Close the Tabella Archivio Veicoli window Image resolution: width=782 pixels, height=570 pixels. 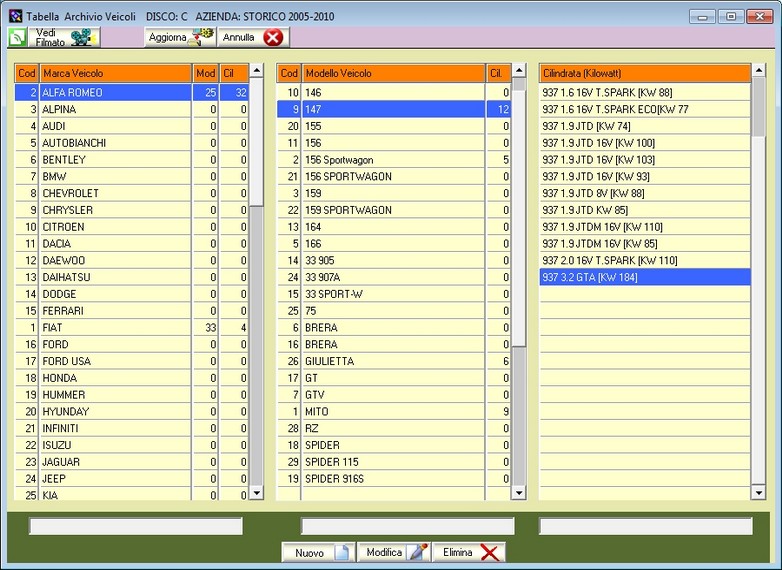coord(760,16)
